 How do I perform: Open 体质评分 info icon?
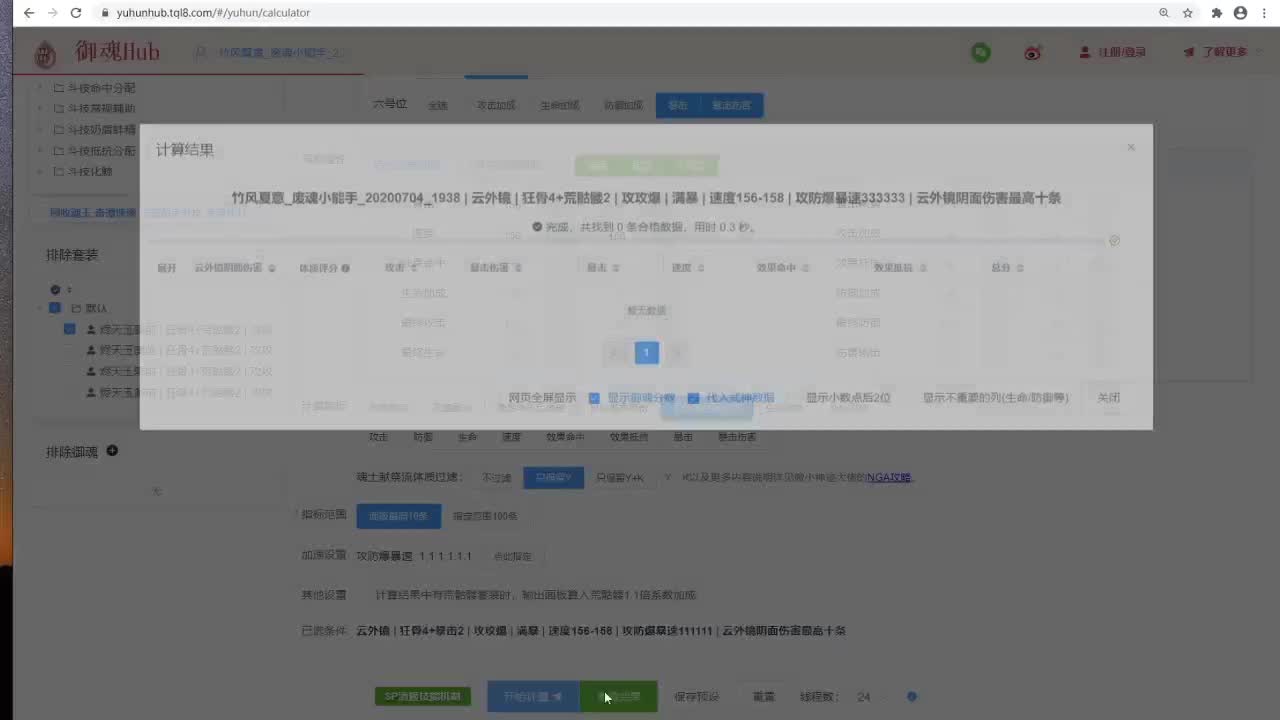[346, 268]
